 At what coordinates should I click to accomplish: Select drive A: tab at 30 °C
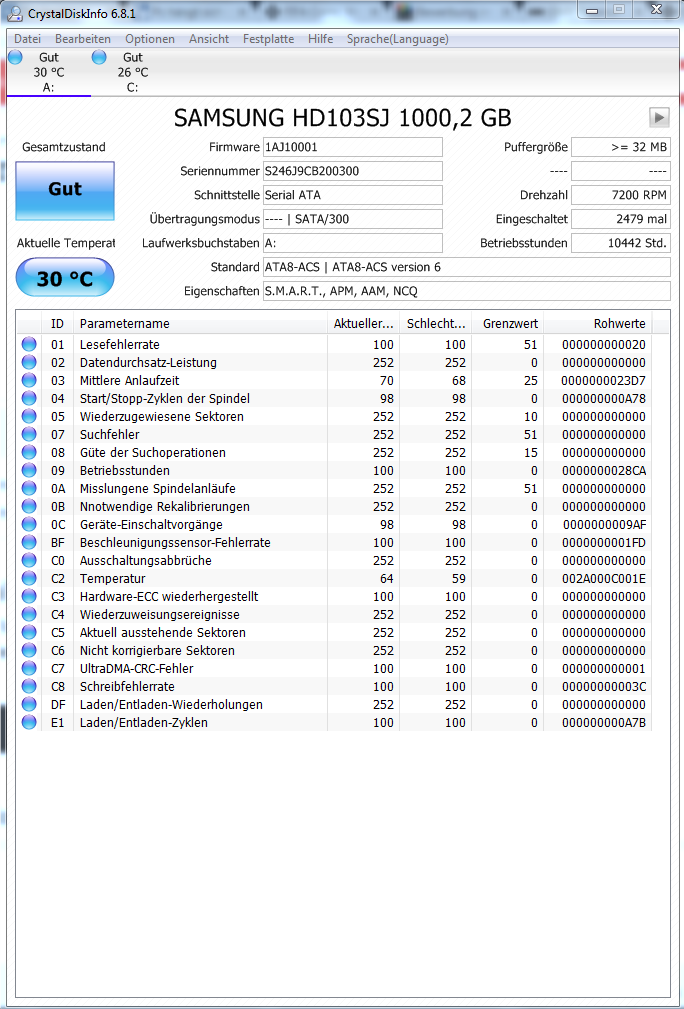click(x=48, y=72)
